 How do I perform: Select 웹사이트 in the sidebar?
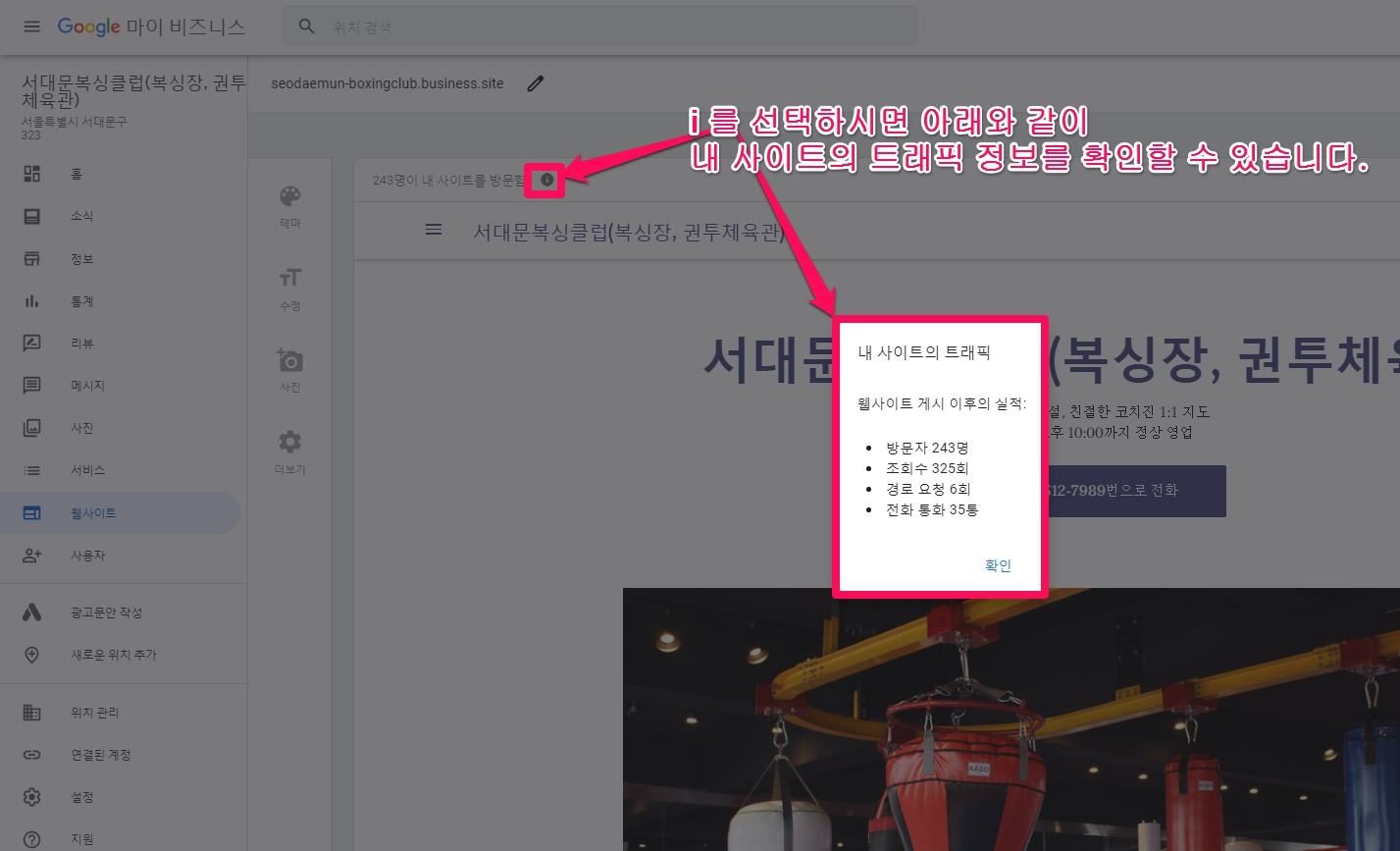93,513
